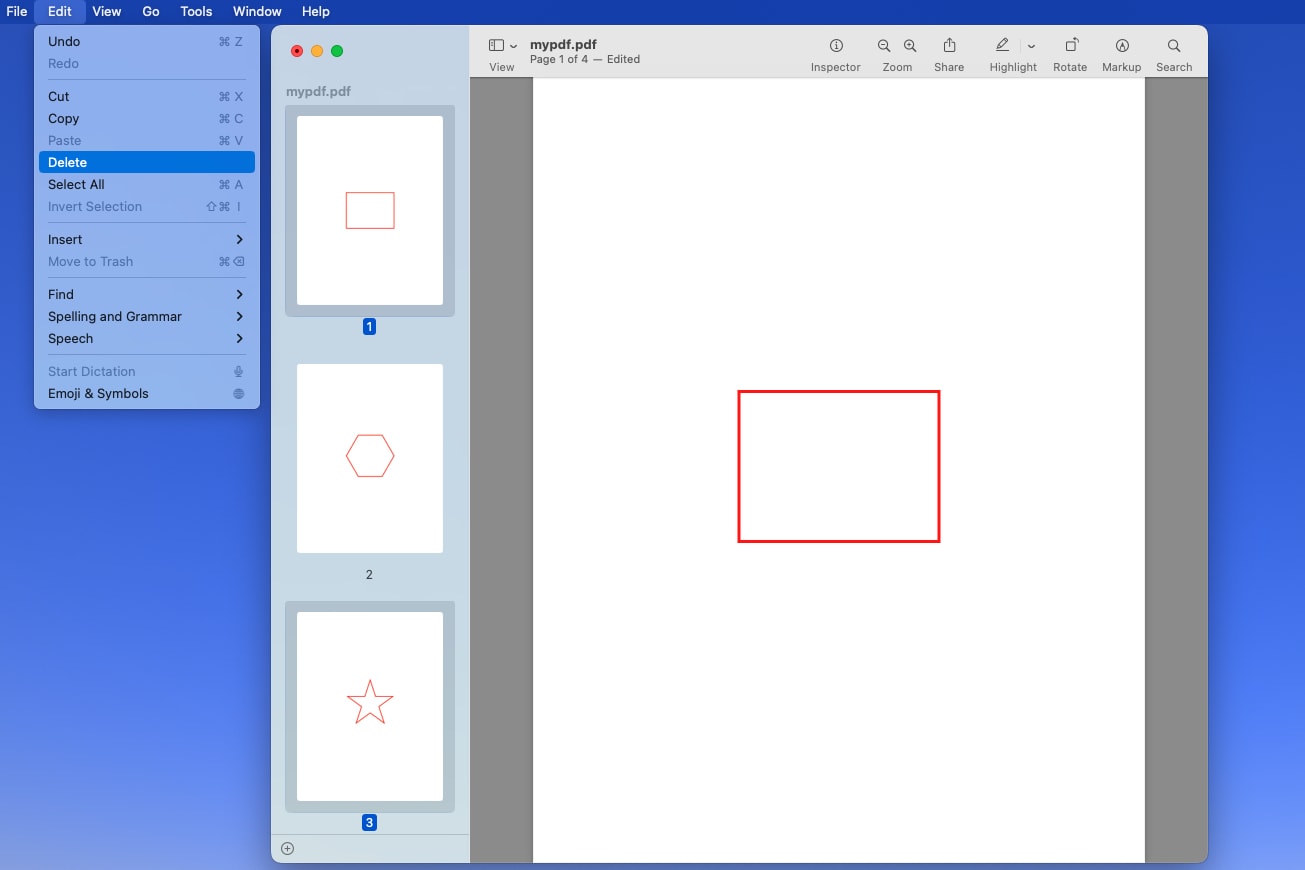Click page number badge 3

[x=369, y=823]
